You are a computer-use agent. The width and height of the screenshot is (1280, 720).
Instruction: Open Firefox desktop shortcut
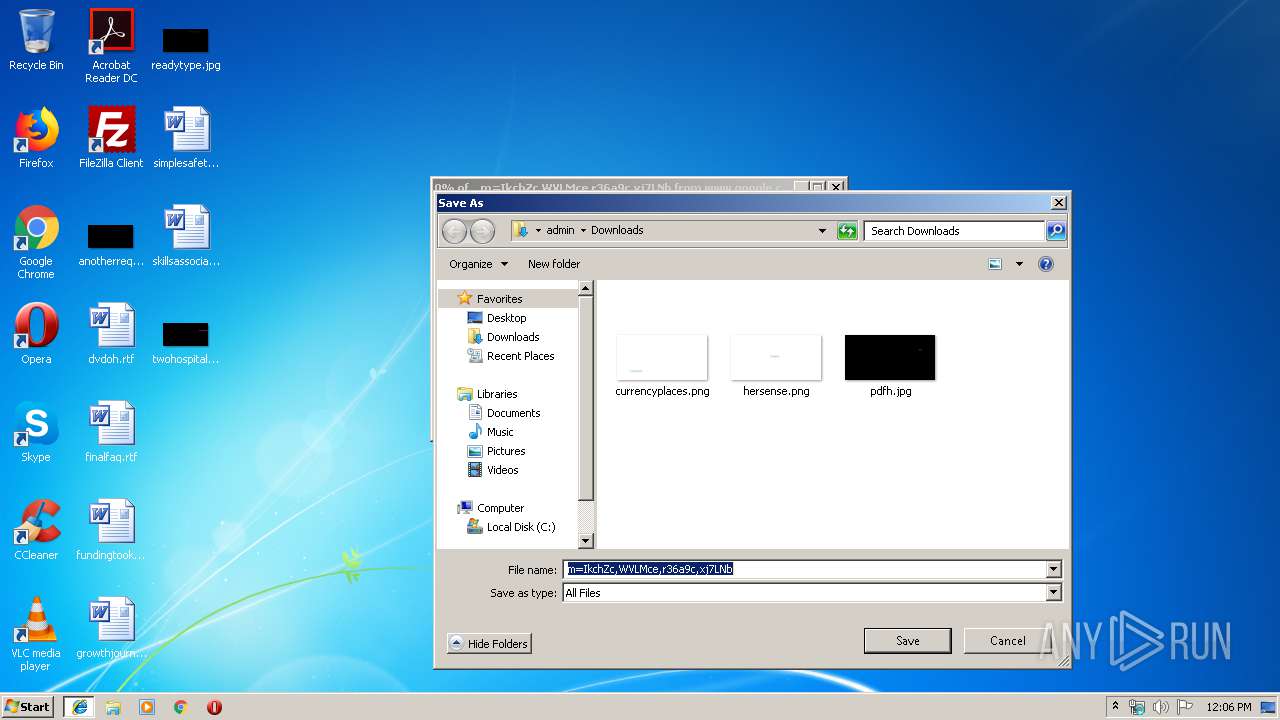tap(36, 138)
